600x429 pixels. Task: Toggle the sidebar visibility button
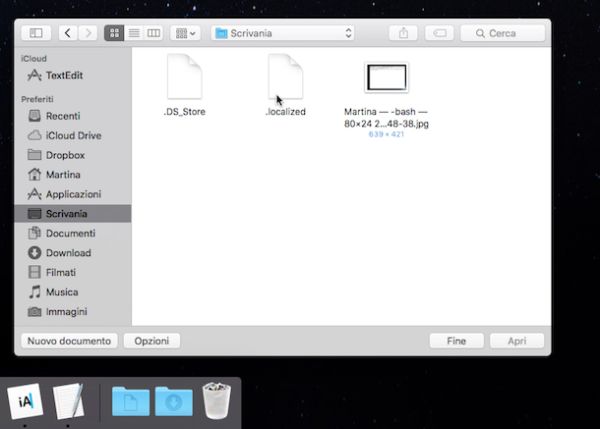(x=36, y=33)
